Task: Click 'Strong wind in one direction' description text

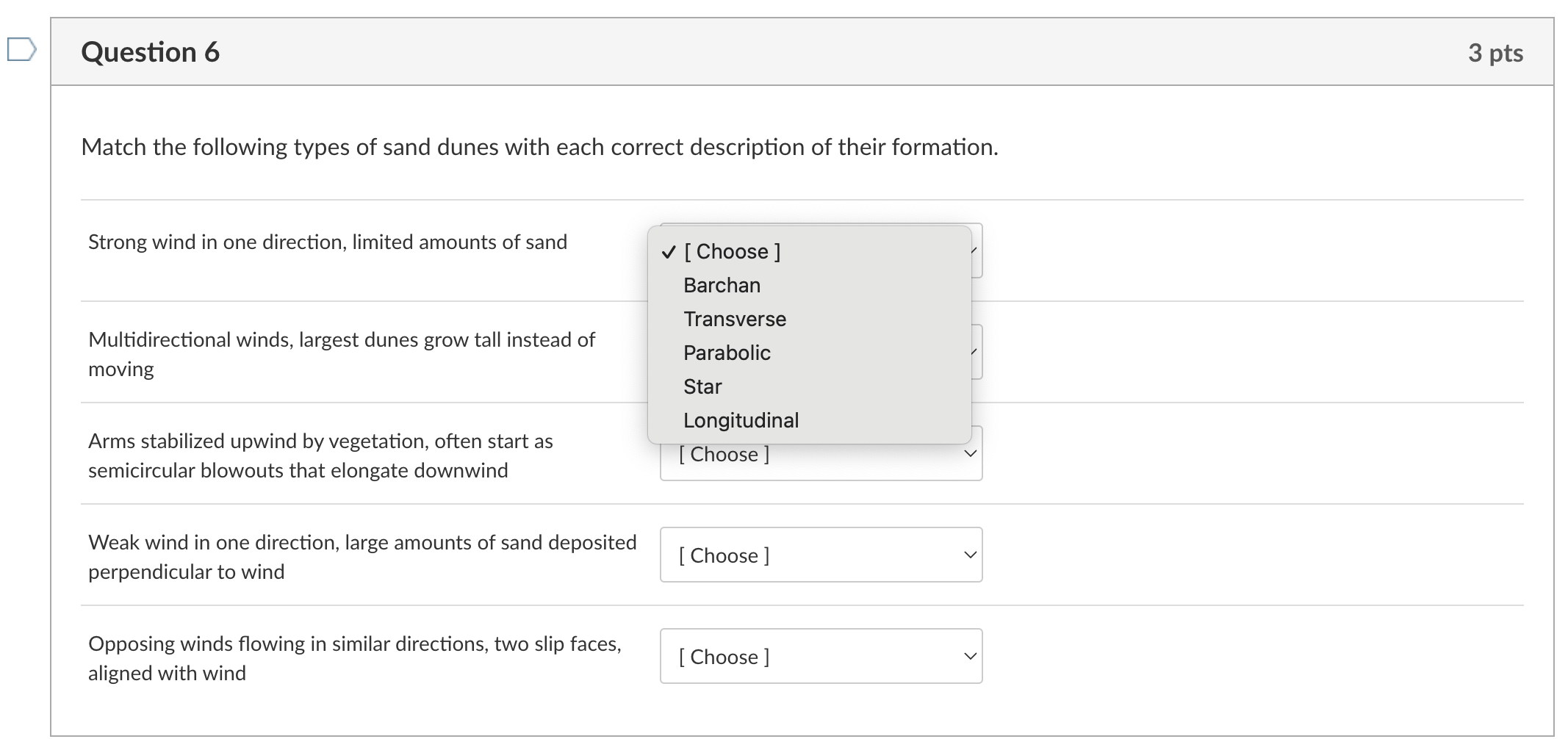Action: tap(328, 242)
